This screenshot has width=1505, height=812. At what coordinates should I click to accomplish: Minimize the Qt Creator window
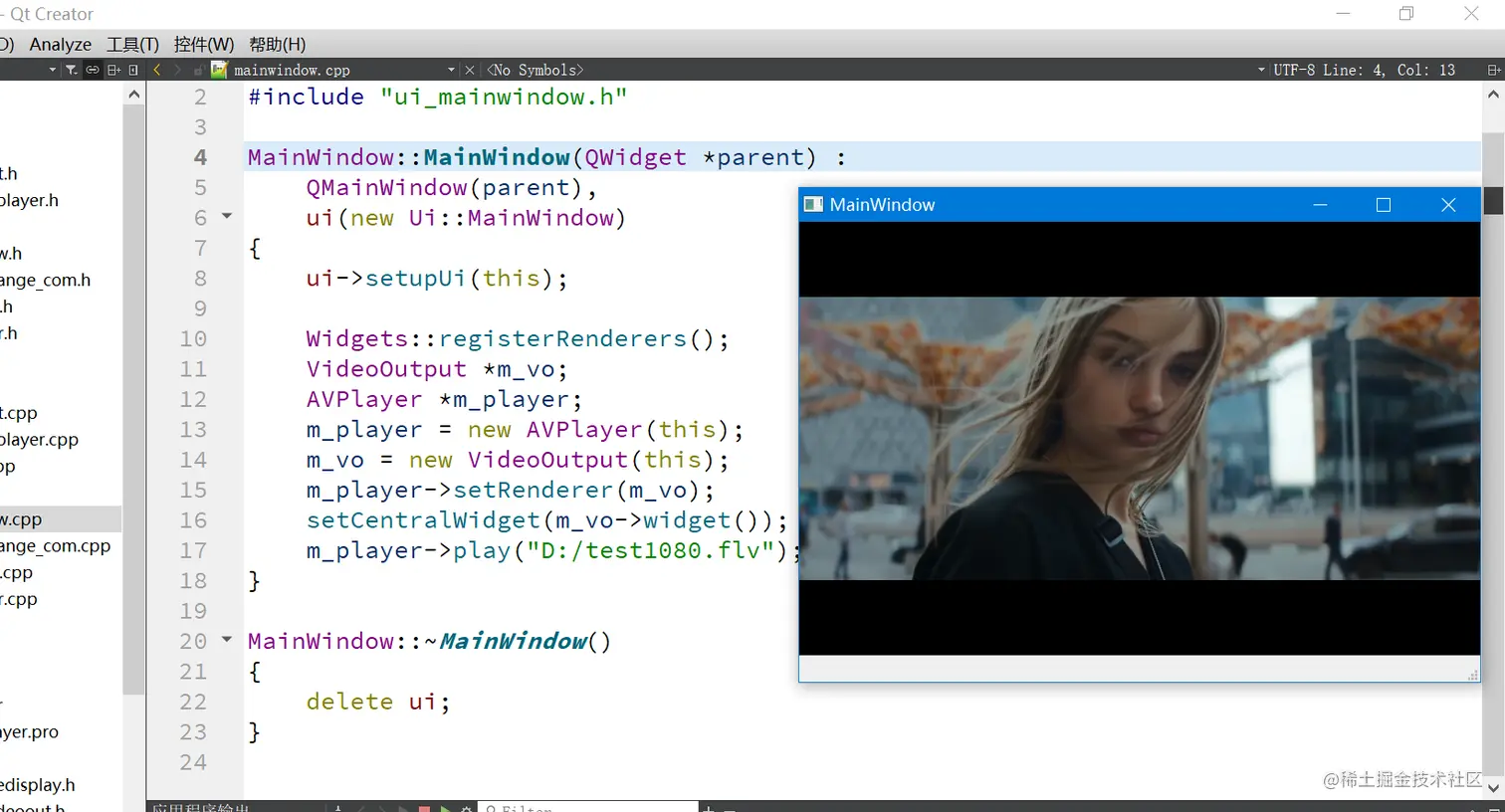[1343, 13]
